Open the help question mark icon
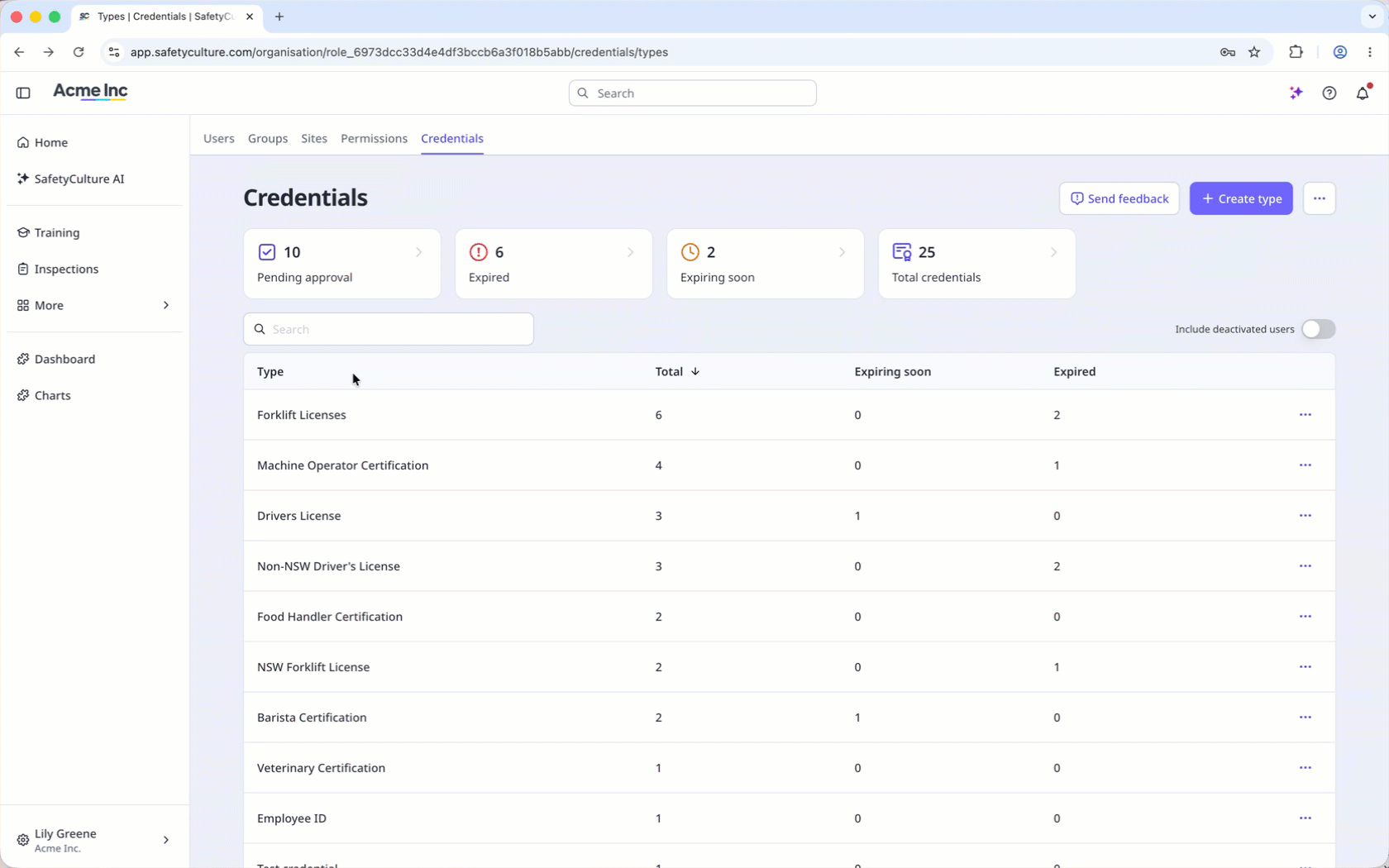1389x868 pixels. pos(1329,93)
